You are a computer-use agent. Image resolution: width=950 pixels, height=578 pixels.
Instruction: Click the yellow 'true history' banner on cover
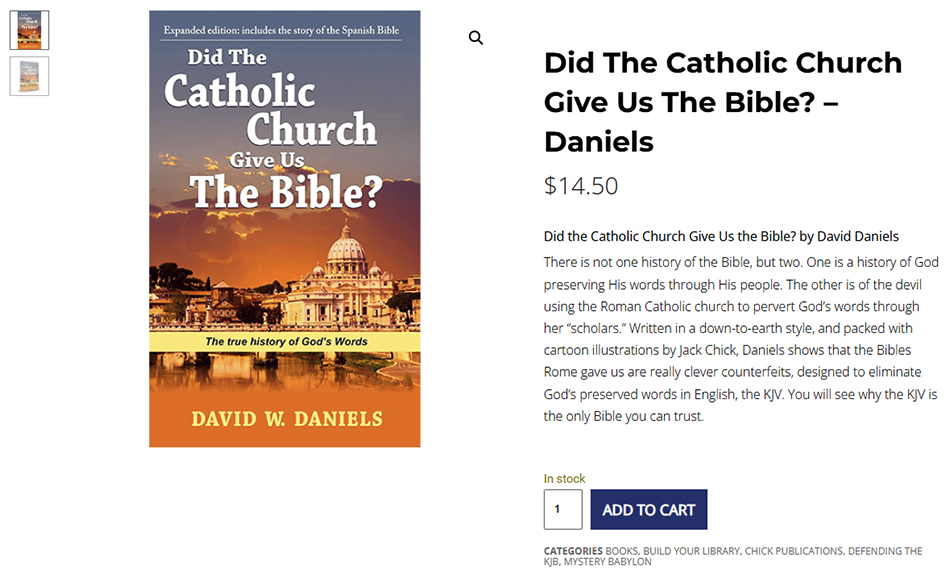(286, 342)
